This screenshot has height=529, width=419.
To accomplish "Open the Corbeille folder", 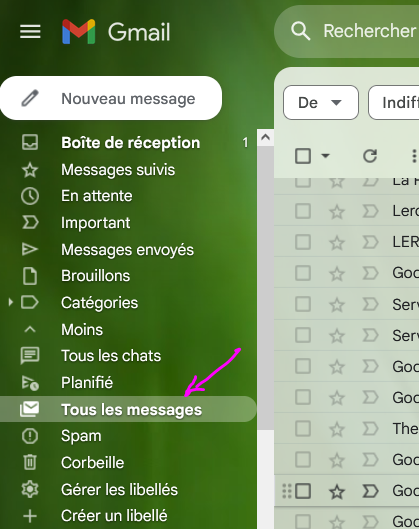I will 92,463.
